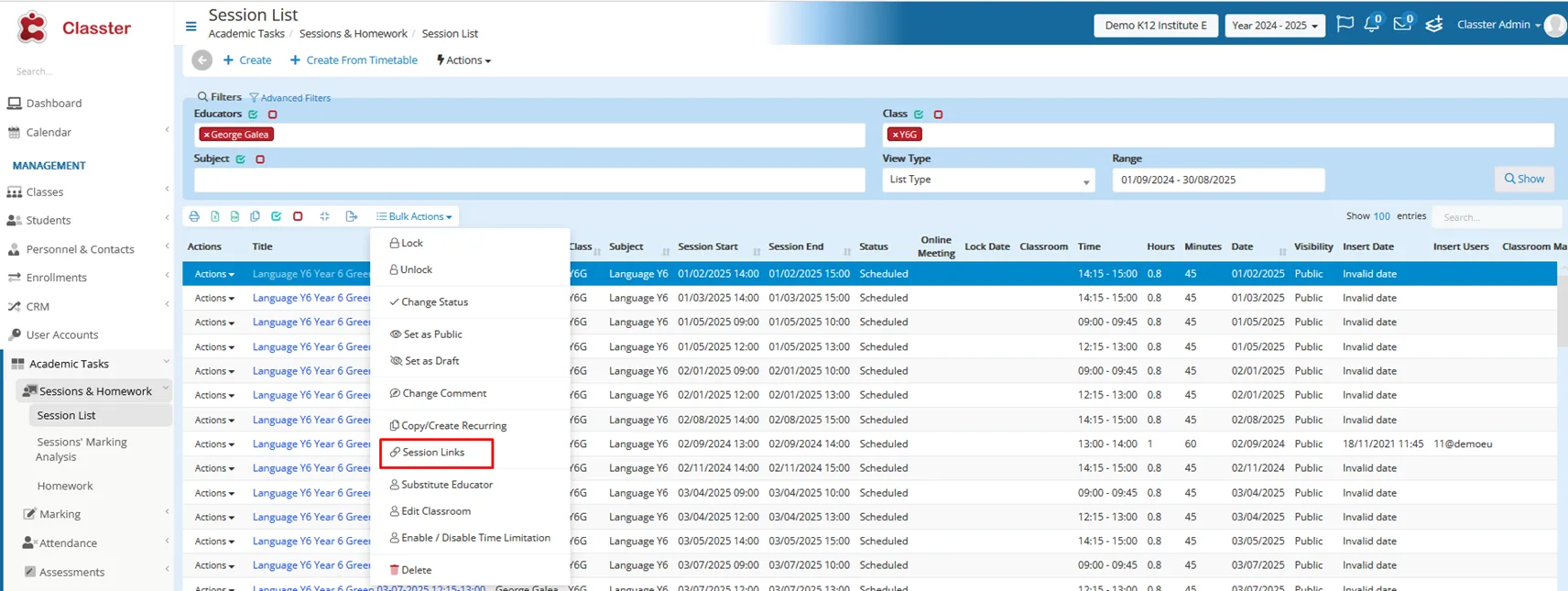Select all Subjects with green check

(241, 159)
